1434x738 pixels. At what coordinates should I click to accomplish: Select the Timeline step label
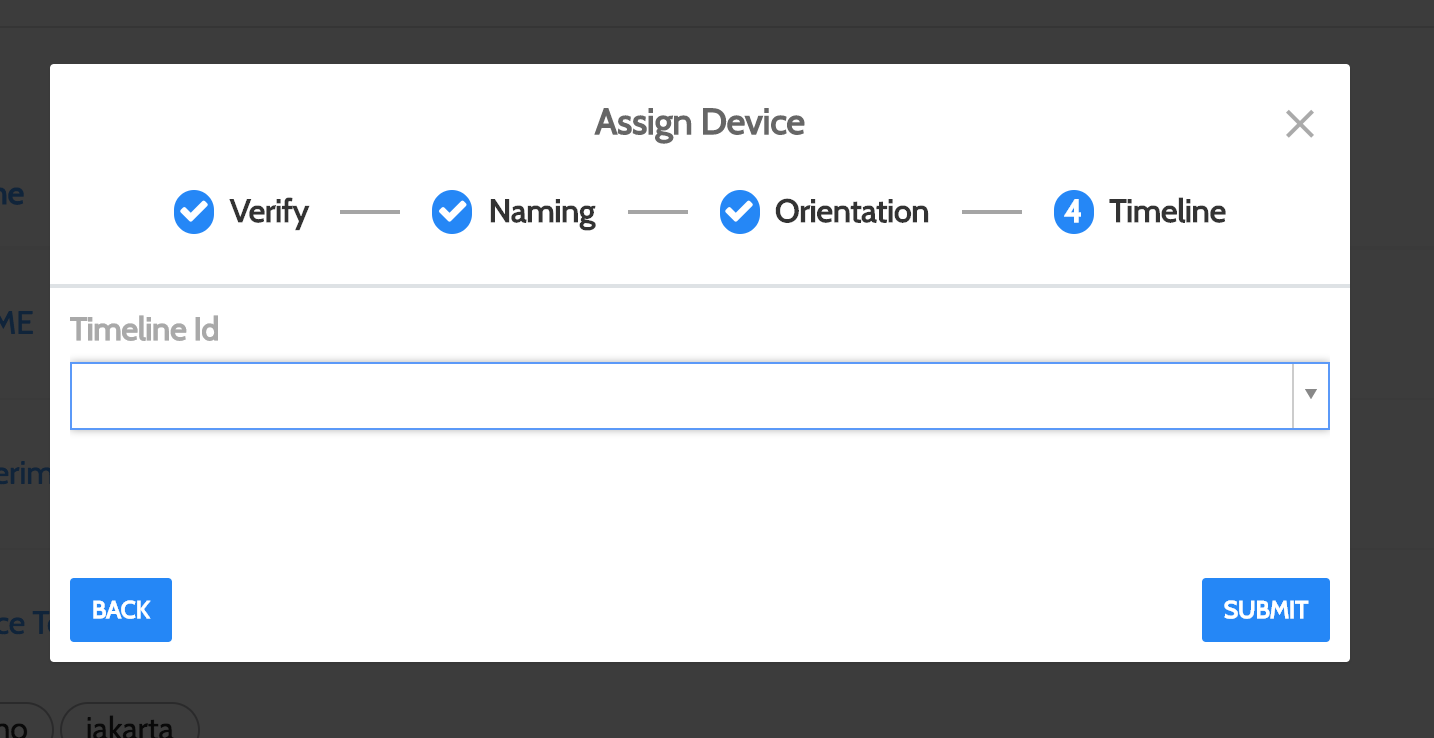click(1167, 212)
